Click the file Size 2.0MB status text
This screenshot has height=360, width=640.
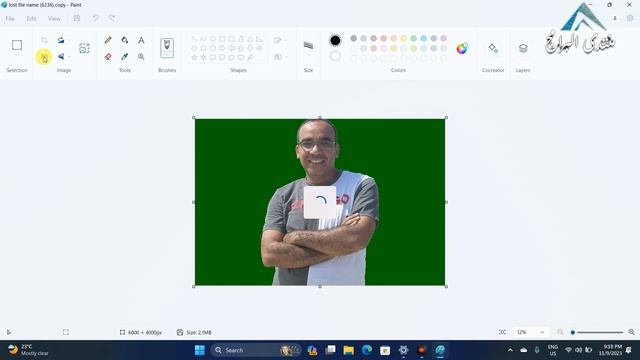coord(199,332)
